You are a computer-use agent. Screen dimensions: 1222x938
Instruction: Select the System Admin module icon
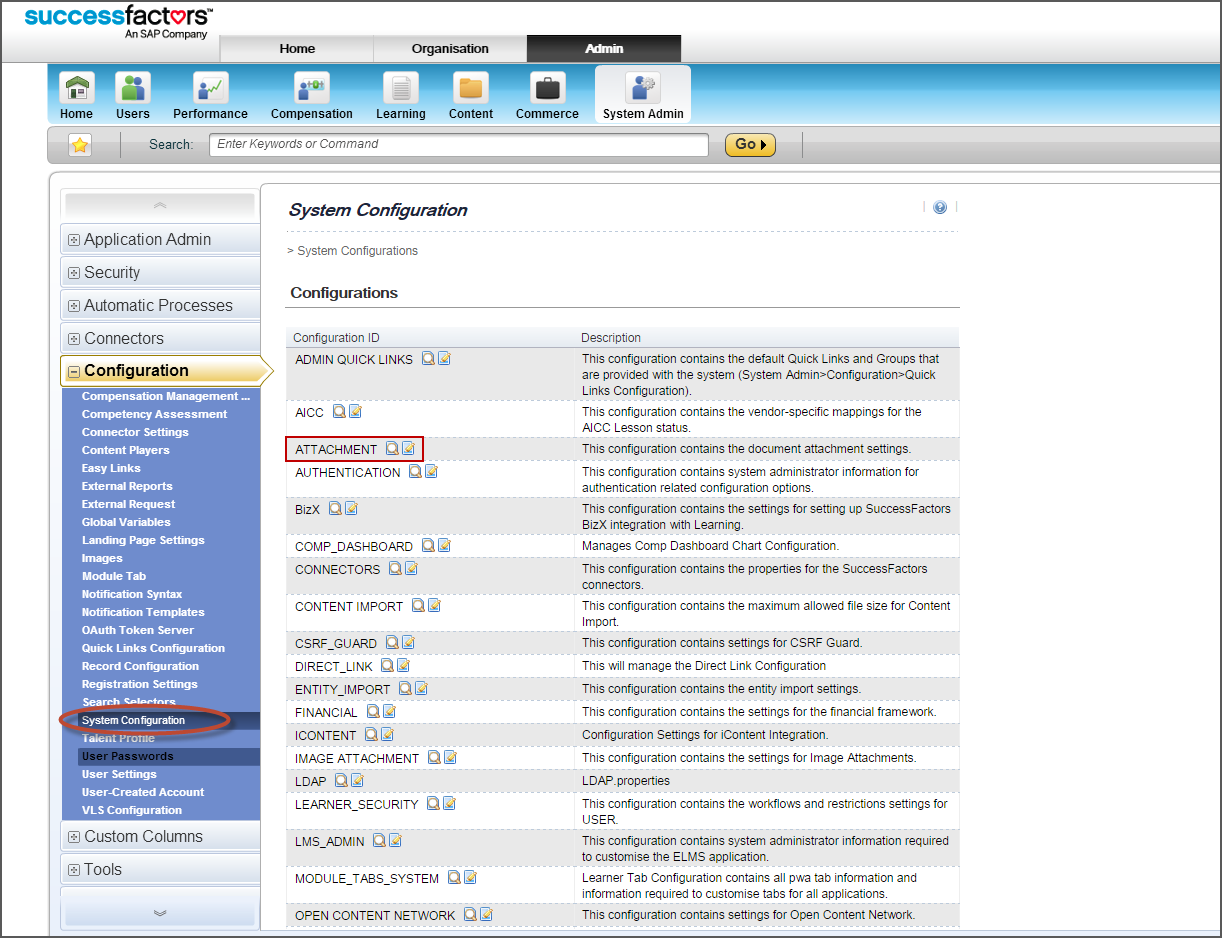643,88
